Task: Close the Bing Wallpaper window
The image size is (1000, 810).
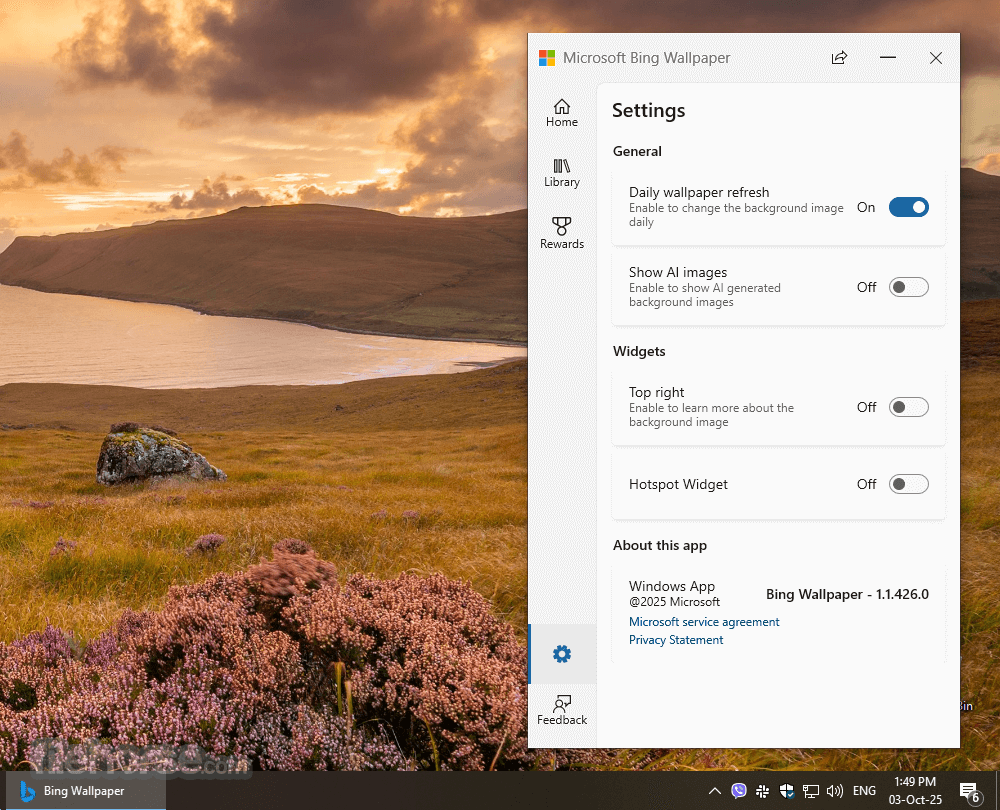Action: tap(936, 57)
